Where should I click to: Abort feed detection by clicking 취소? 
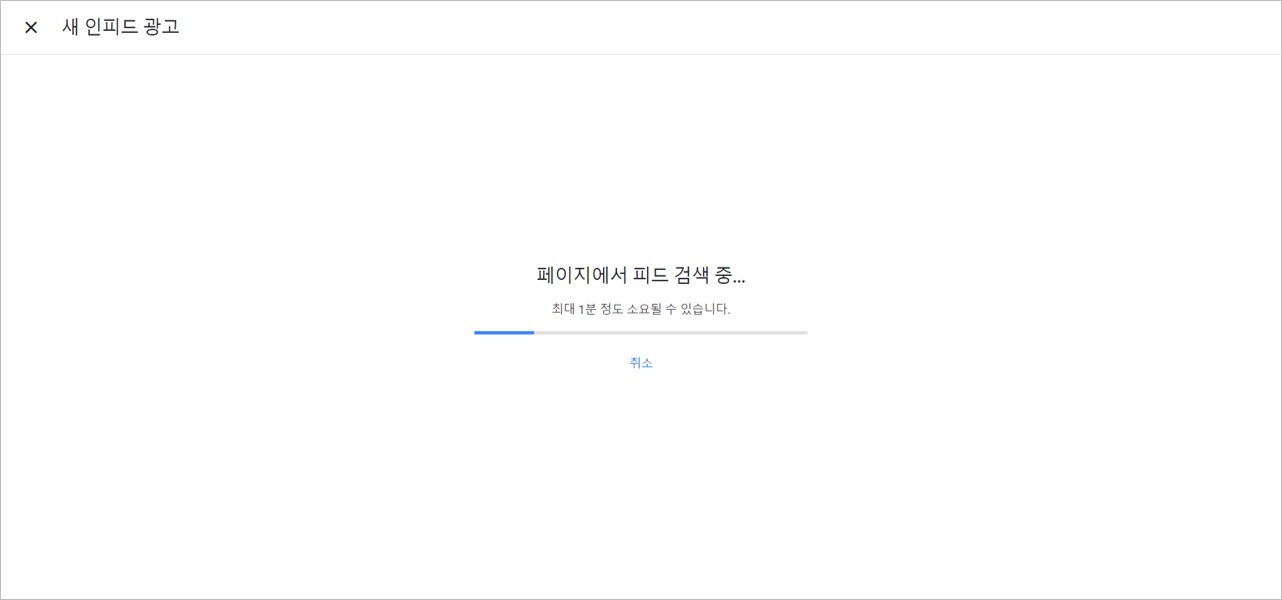point(640,363)
